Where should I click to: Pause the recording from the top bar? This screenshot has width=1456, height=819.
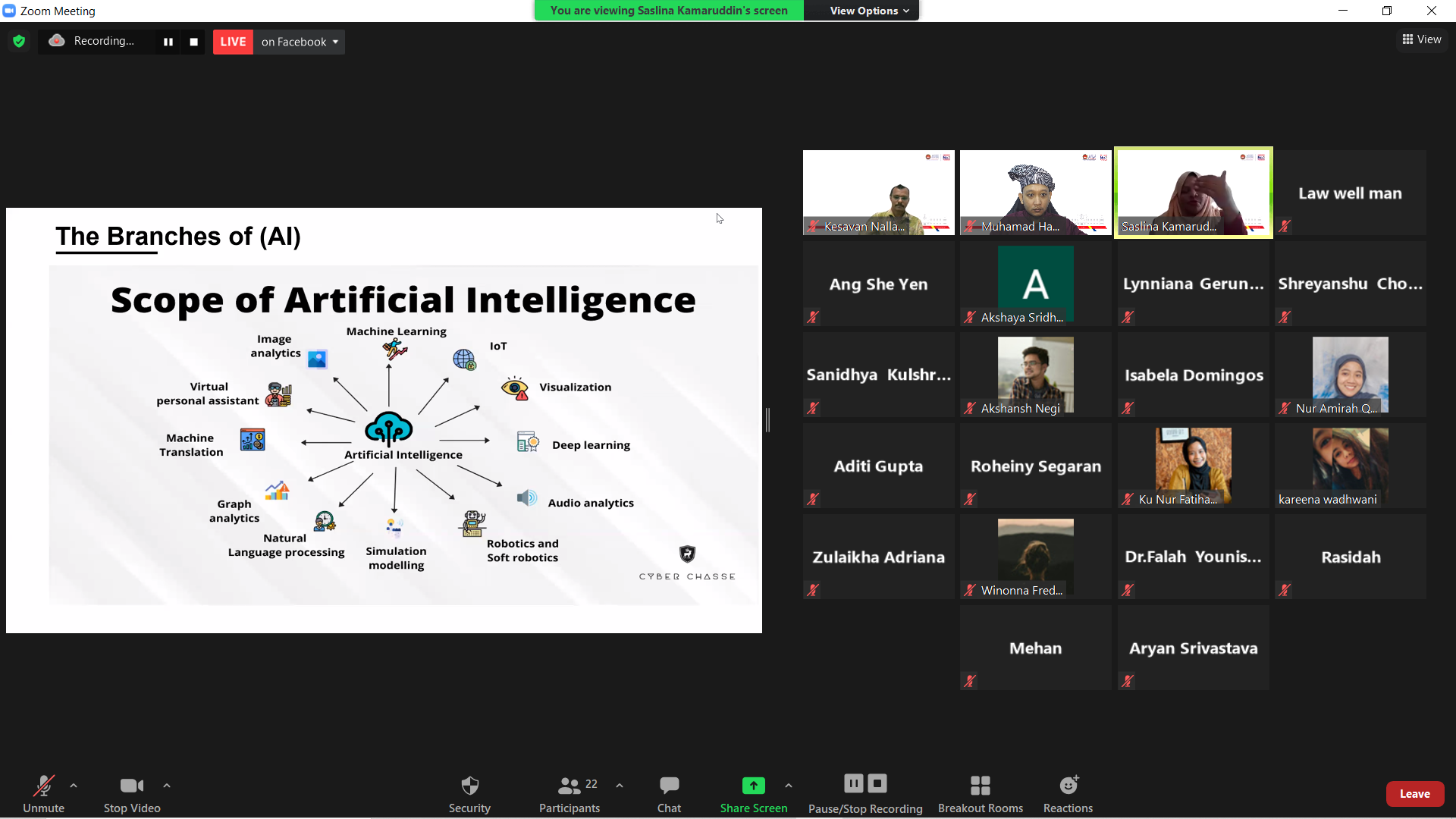168,42
